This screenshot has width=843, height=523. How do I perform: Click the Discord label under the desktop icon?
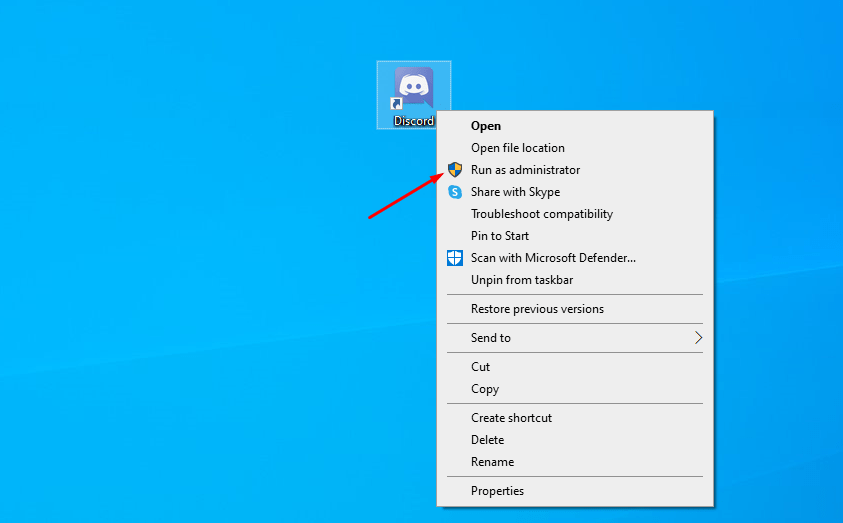click(414, 121)
